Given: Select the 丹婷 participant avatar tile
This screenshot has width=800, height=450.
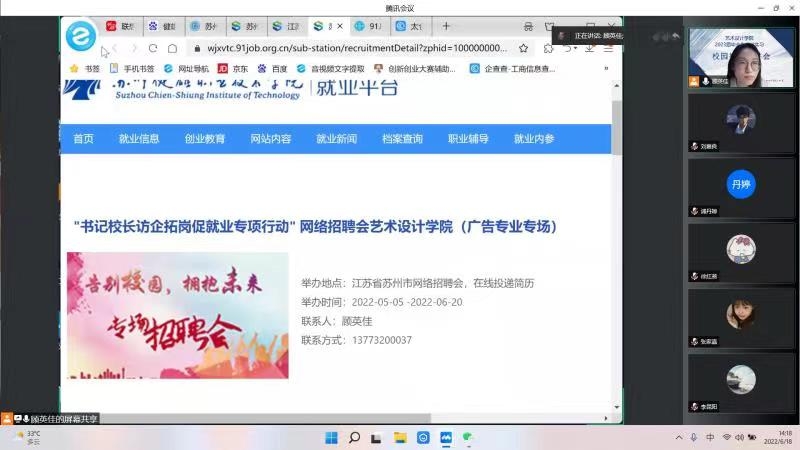Looking at the screenshot, I should [x=740, y=184].
